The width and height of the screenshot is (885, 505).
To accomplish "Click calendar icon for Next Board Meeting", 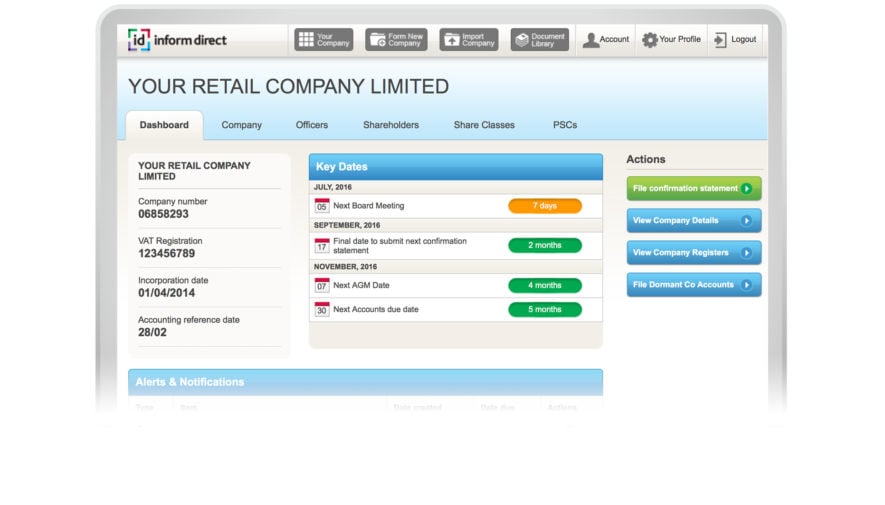I will (322, 205).
